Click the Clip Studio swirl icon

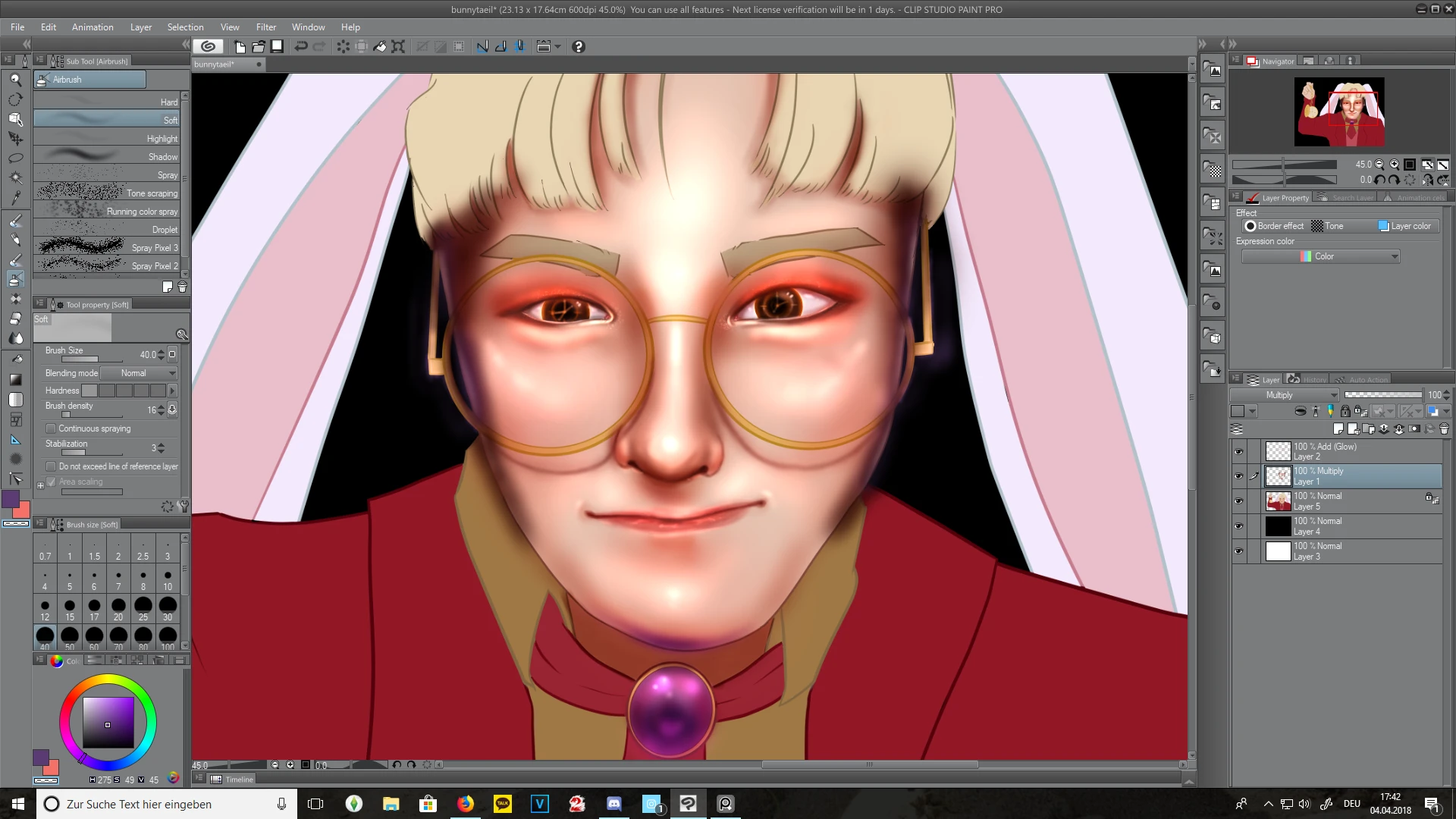pyautogui.click(x=209, y=47)
